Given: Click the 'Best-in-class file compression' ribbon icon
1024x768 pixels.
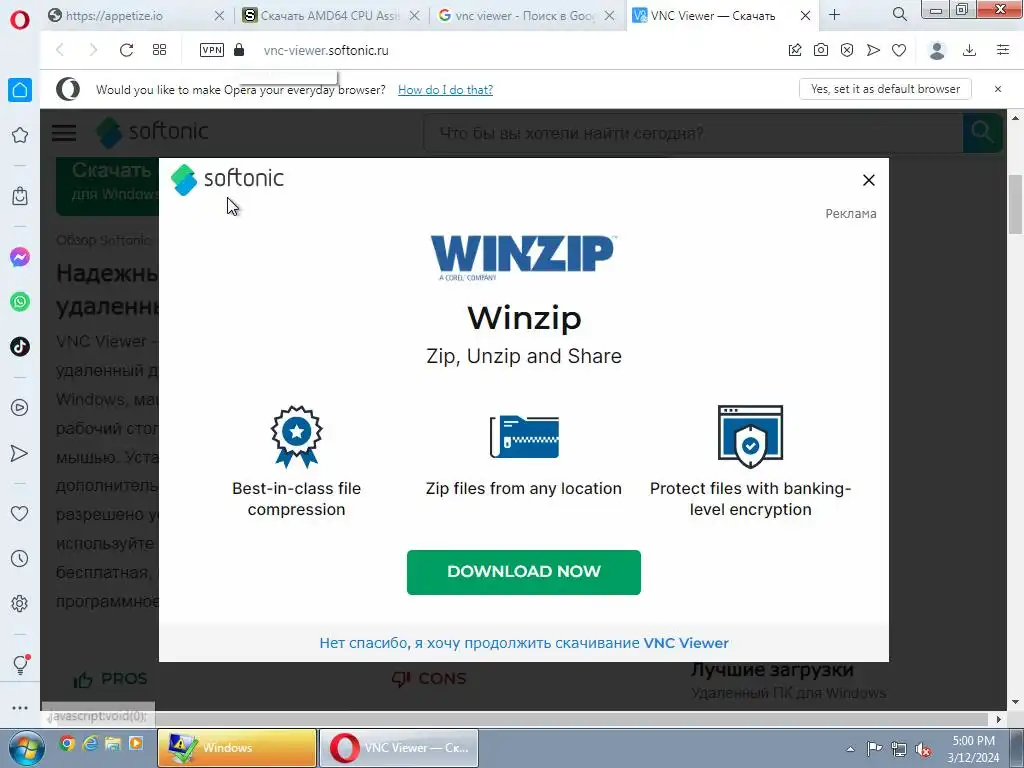Looking at the screenshot, I should tap(296, 436).
